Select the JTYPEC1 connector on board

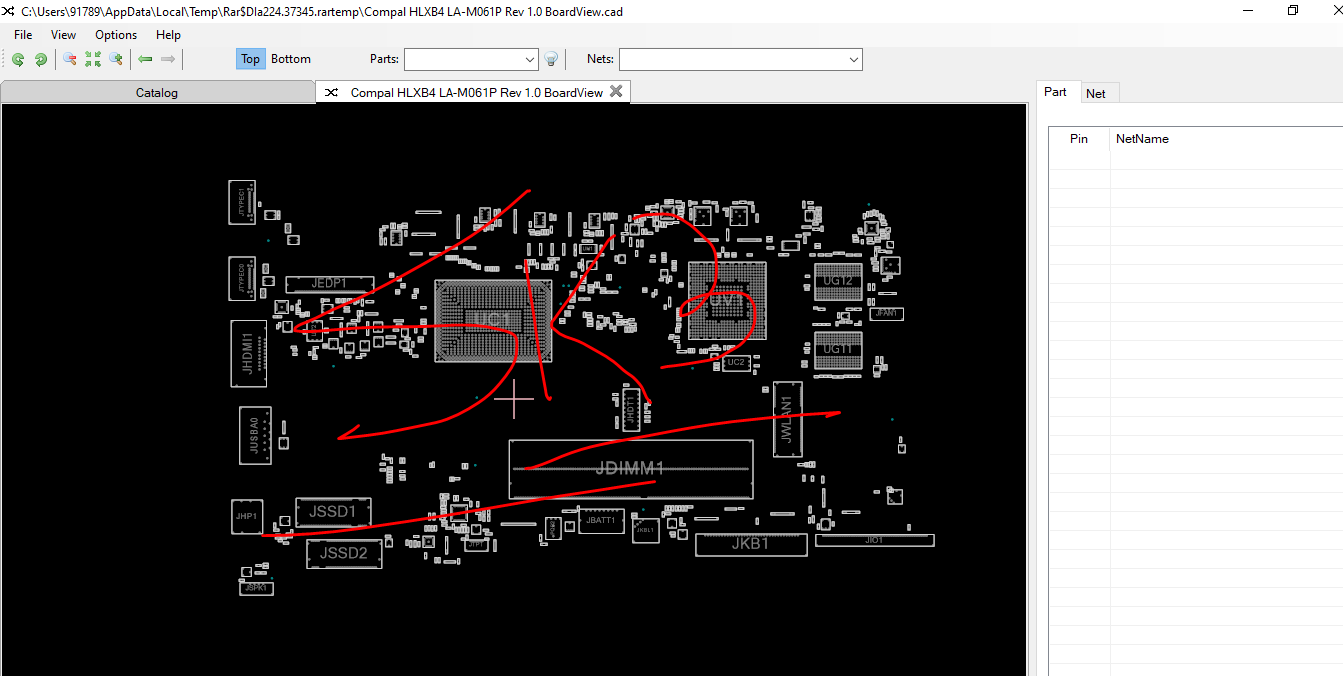coord(242,202)
